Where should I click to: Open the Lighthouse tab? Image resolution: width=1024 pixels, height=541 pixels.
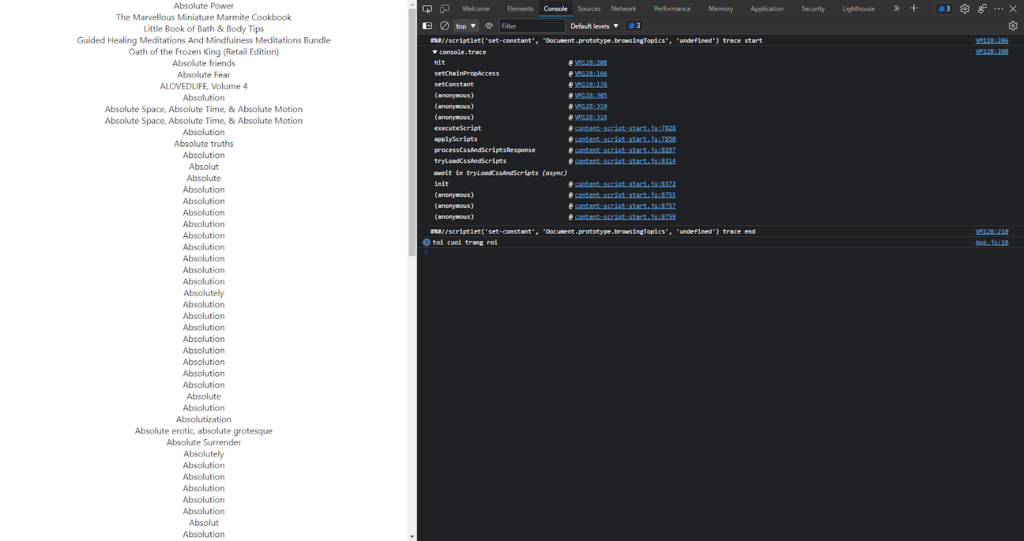pos(858,8)
